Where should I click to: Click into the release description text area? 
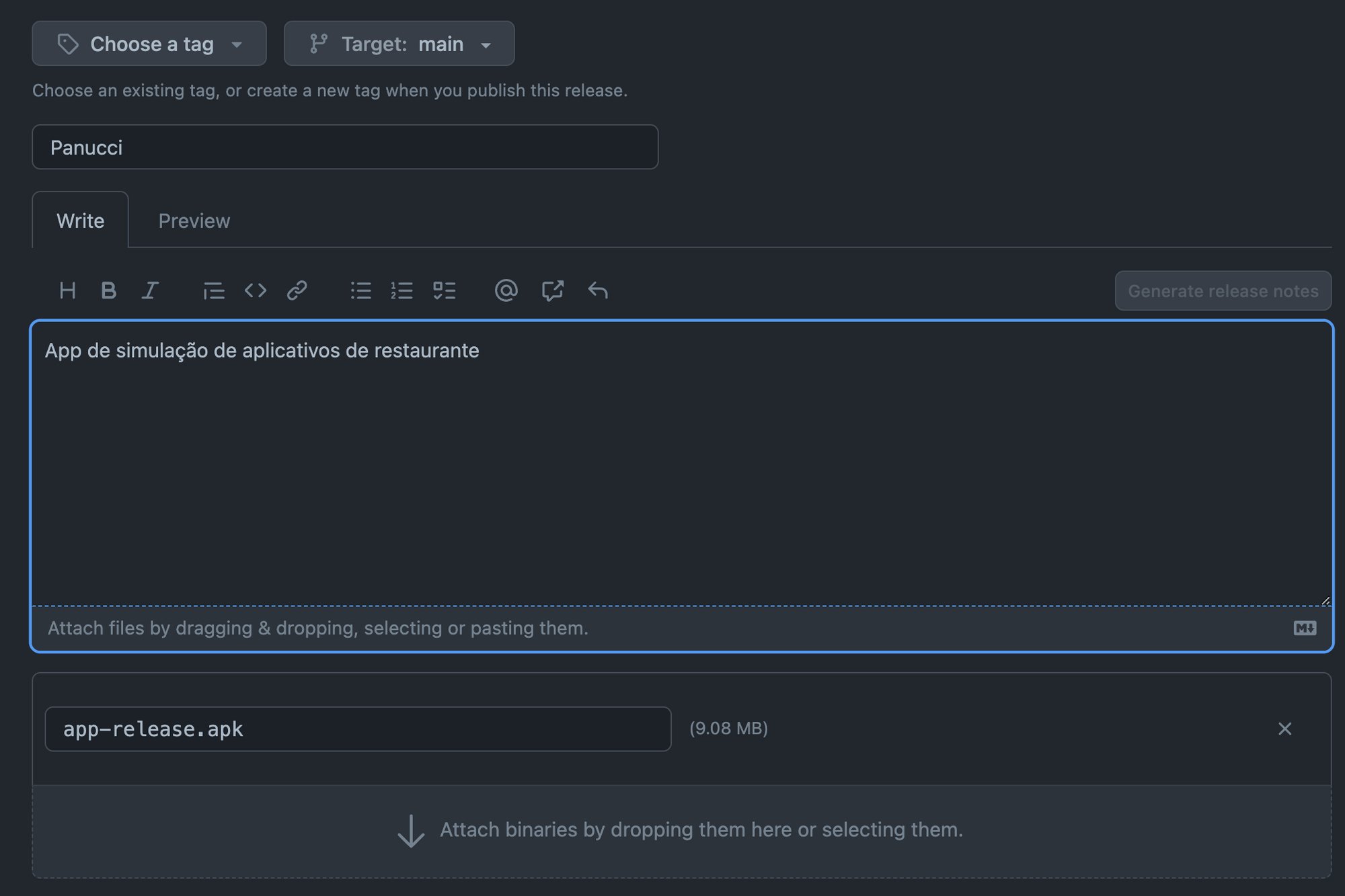point(681,464)
